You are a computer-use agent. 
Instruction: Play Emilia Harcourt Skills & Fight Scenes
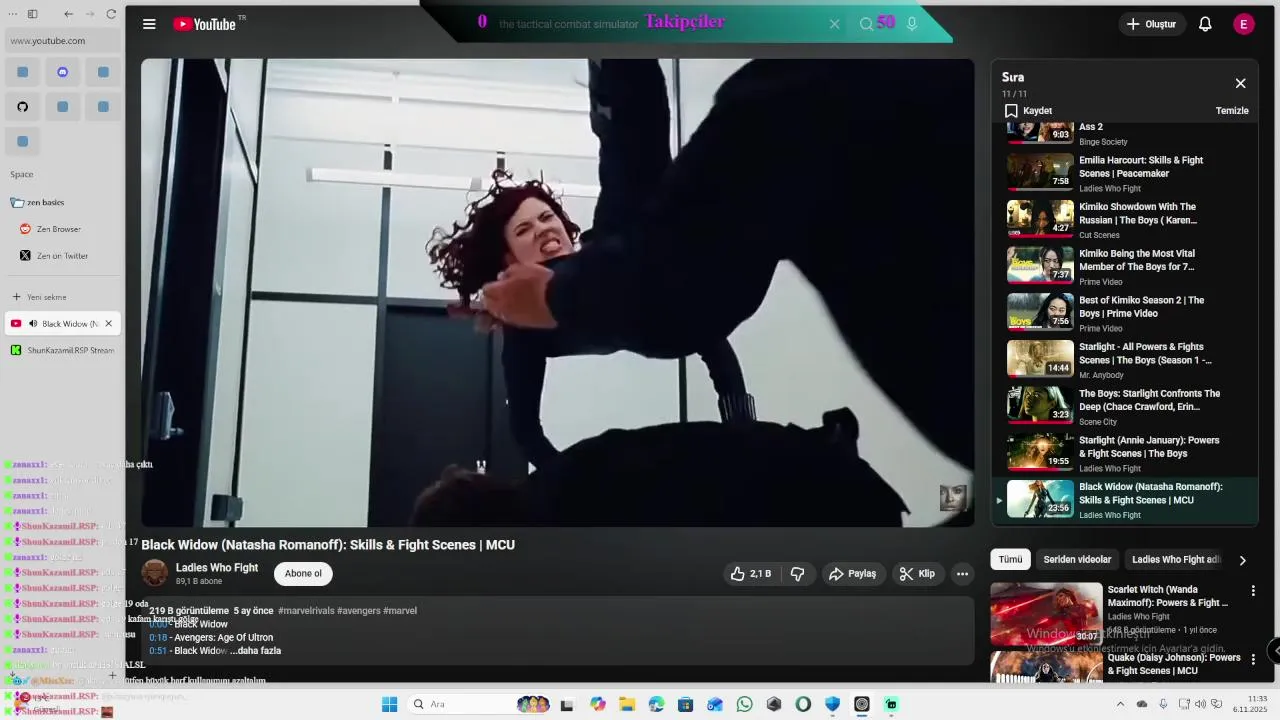pyautogui.click(x=1125, y=173)
